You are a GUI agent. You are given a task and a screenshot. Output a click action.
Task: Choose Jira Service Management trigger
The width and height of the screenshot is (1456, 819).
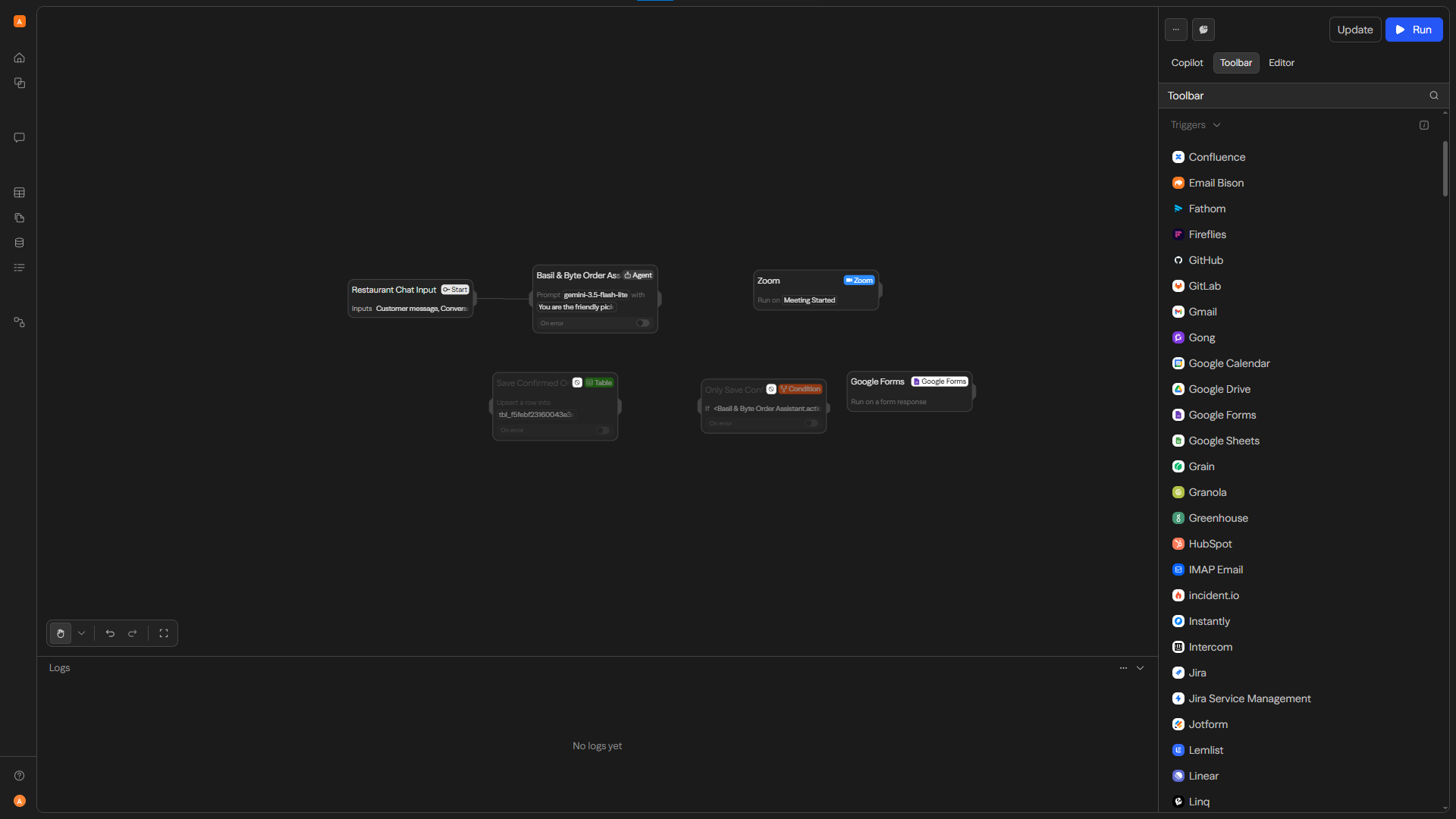[1250, 698]
